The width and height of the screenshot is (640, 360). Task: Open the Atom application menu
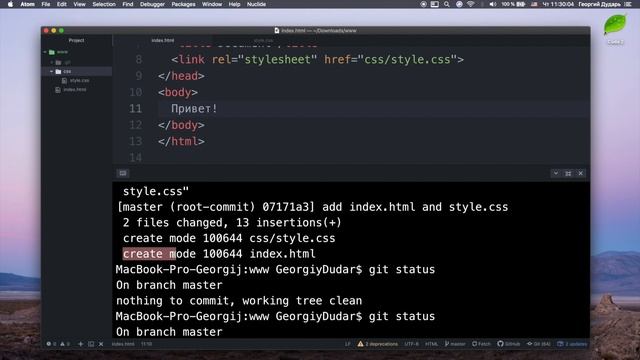pyautogui.click(x=27, y=4)
